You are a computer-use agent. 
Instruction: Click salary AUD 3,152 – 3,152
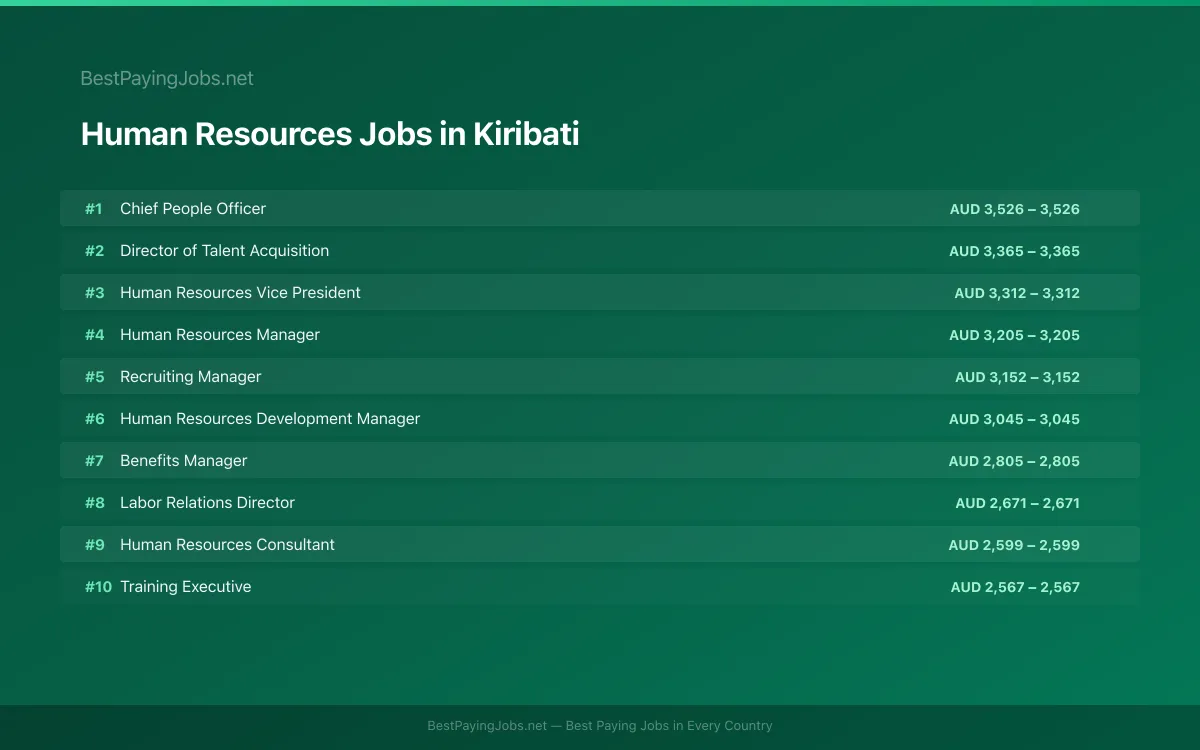1017,377
